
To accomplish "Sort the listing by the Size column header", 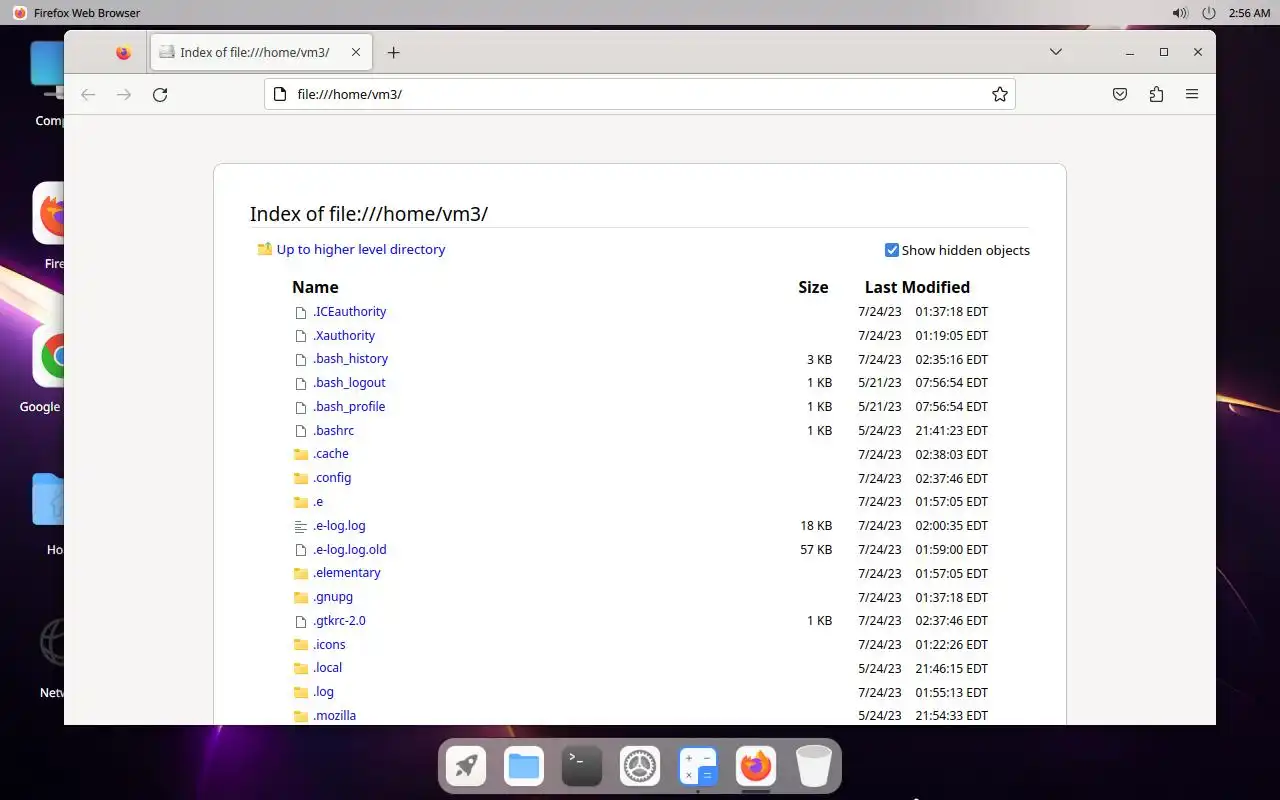I will [x=813, y=287].
